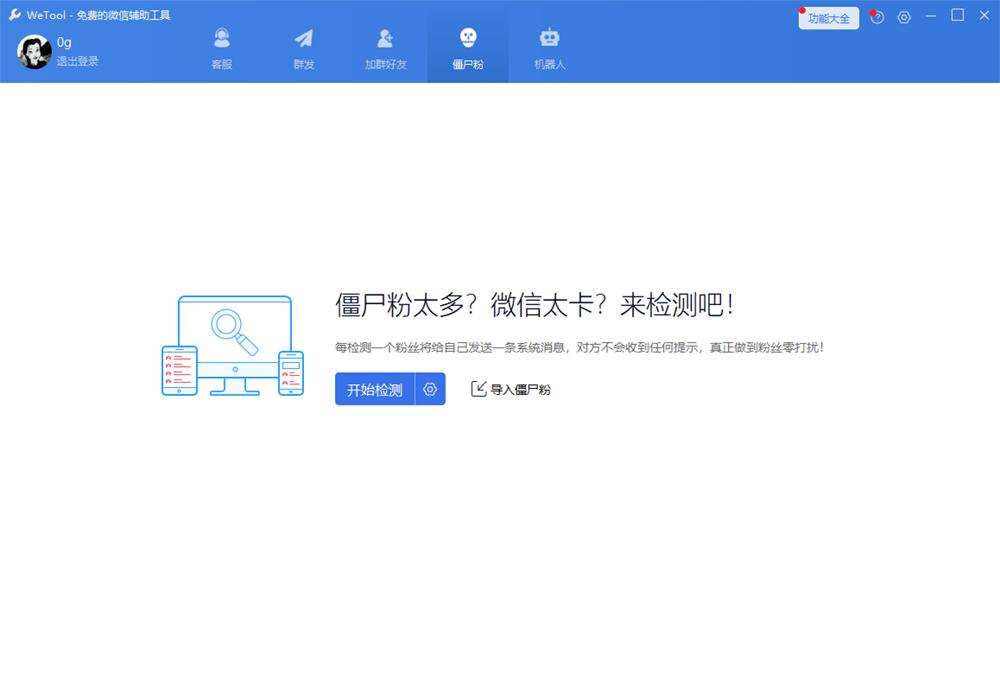
Task: Open the 功能大全 features button
Action: (828, 18)
